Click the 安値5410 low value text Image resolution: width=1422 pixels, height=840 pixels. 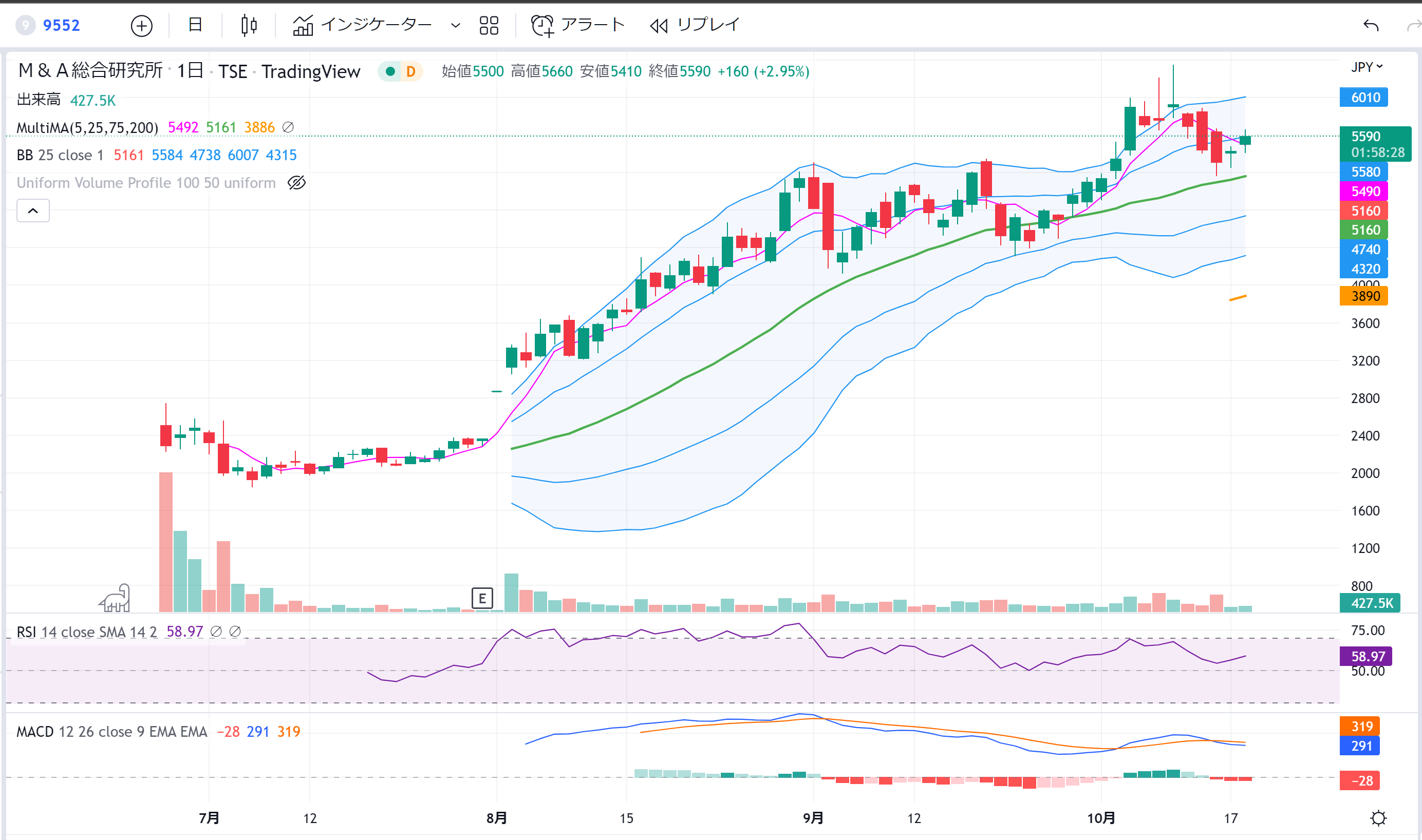tap(610, 71)
